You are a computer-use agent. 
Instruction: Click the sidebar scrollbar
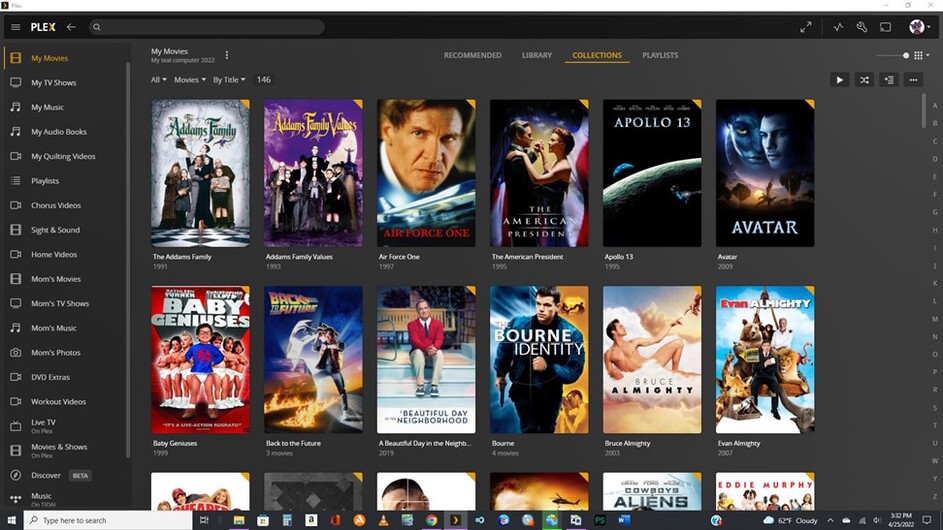(128, 259)
